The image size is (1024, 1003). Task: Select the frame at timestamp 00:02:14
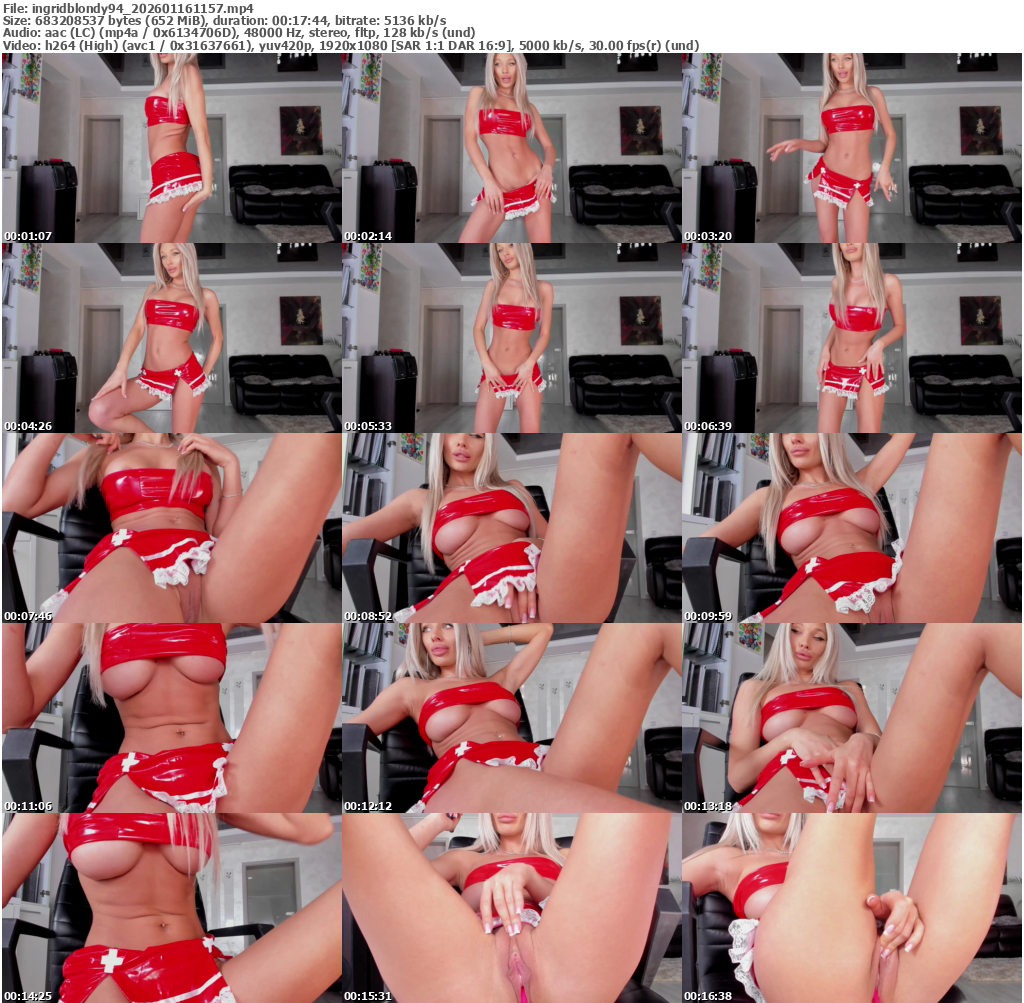511,148
